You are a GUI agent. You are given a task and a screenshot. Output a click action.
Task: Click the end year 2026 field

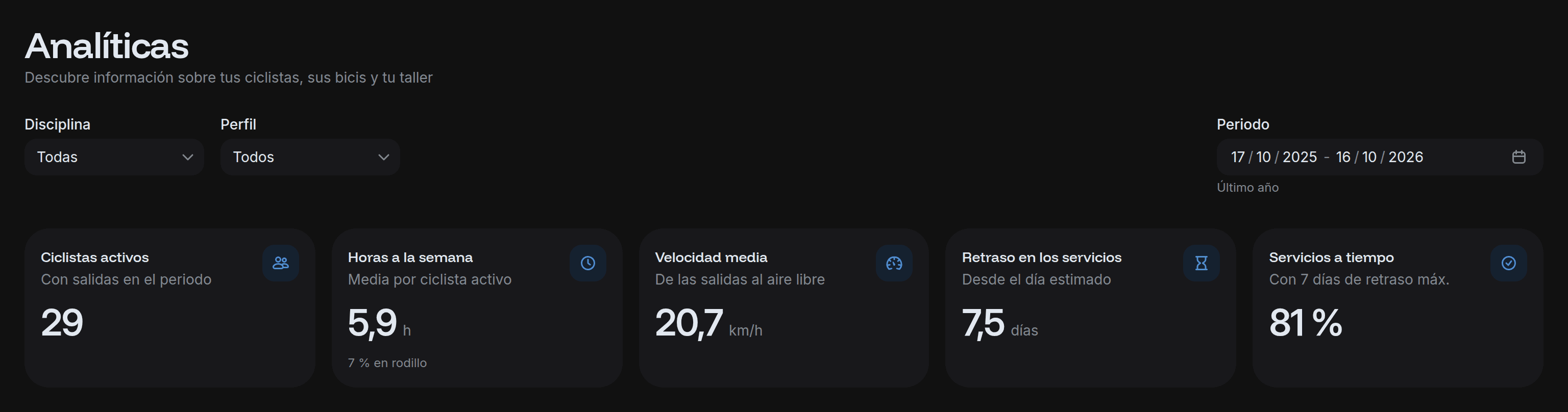tap(1406, 157)
